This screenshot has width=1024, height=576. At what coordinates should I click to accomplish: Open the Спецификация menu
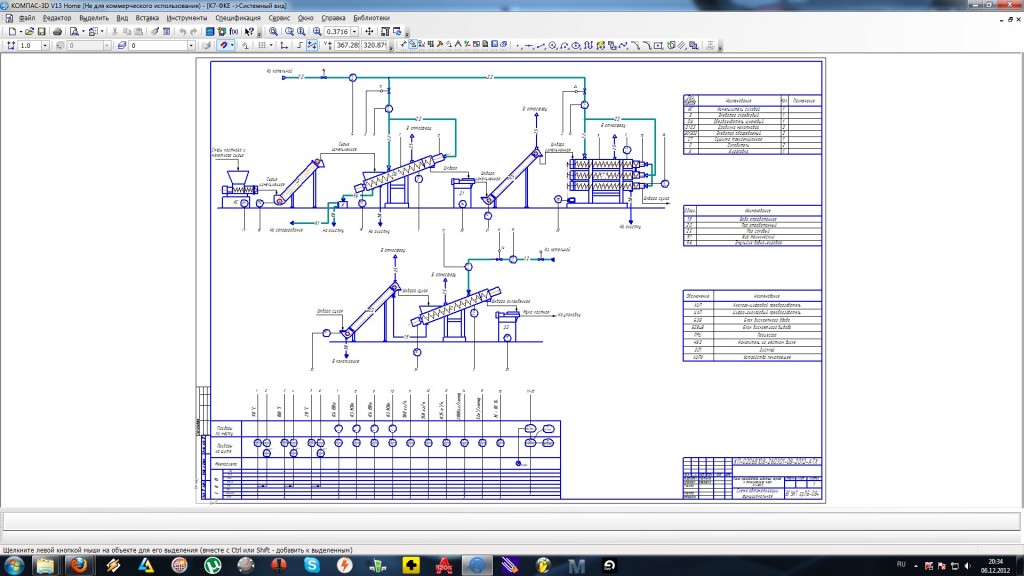[238, 18]
